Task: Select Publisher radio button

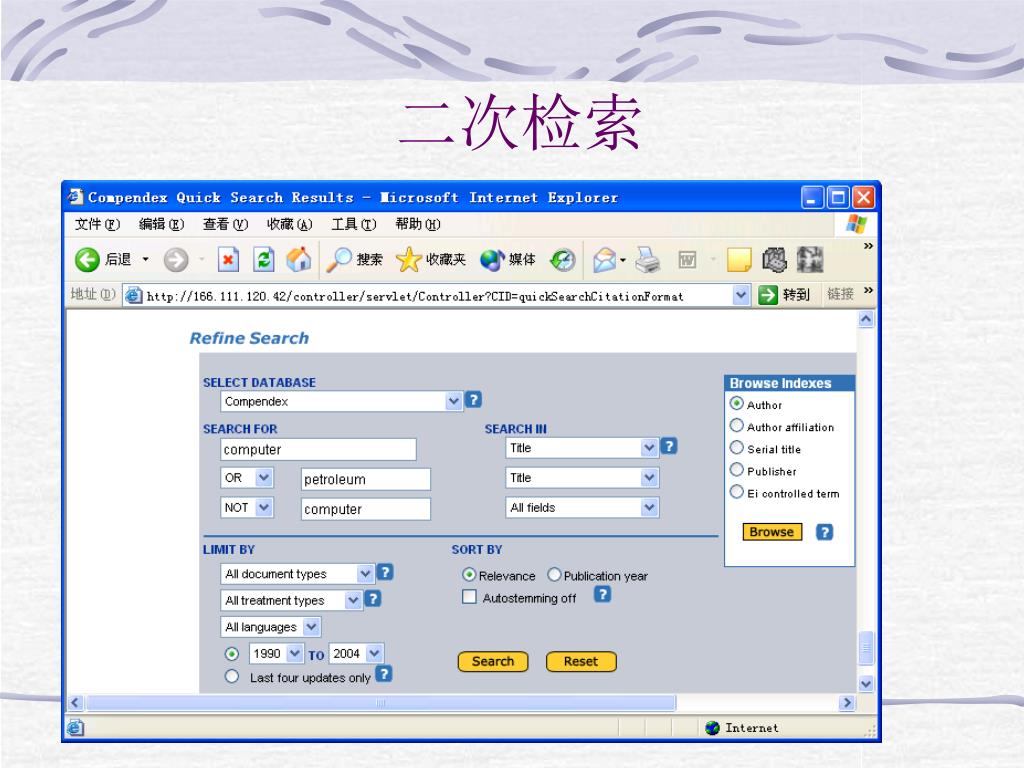Action: [737, 470]
